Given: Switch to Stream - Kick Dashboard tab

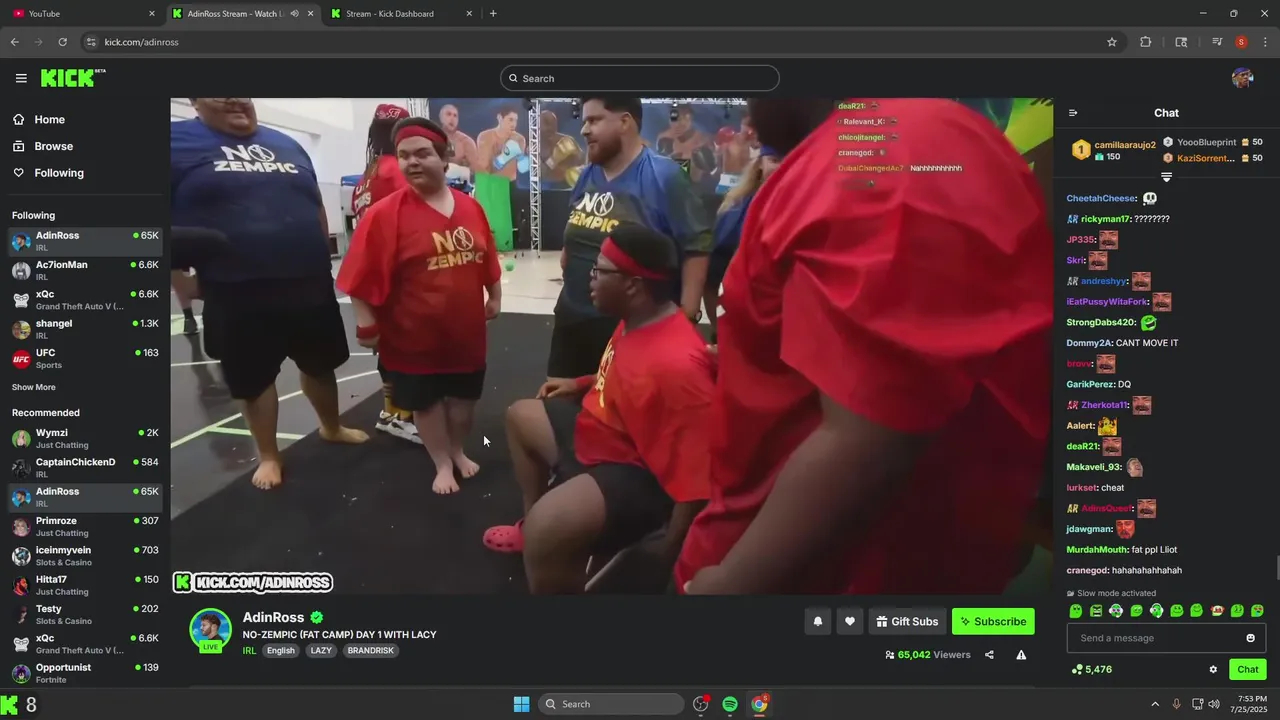Looking at the screenshot, I should coord(400,13).
